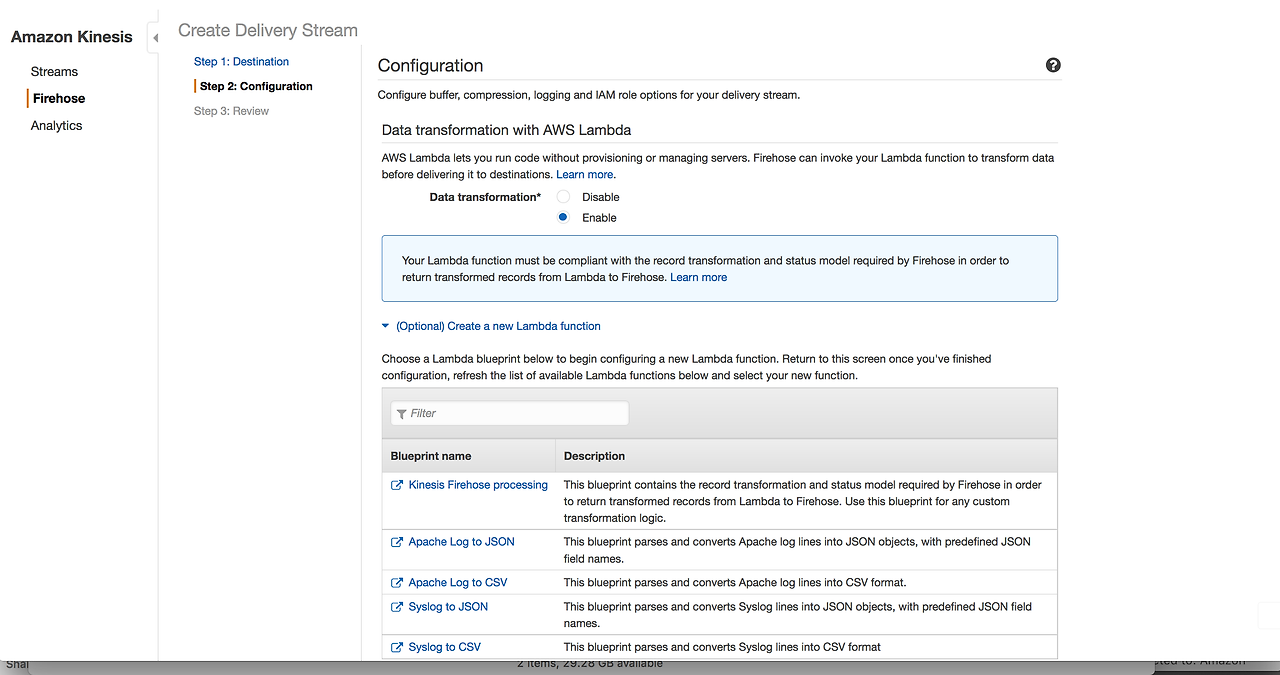
Task: Select Step 3: Review
Action: (x=231, y=111)
